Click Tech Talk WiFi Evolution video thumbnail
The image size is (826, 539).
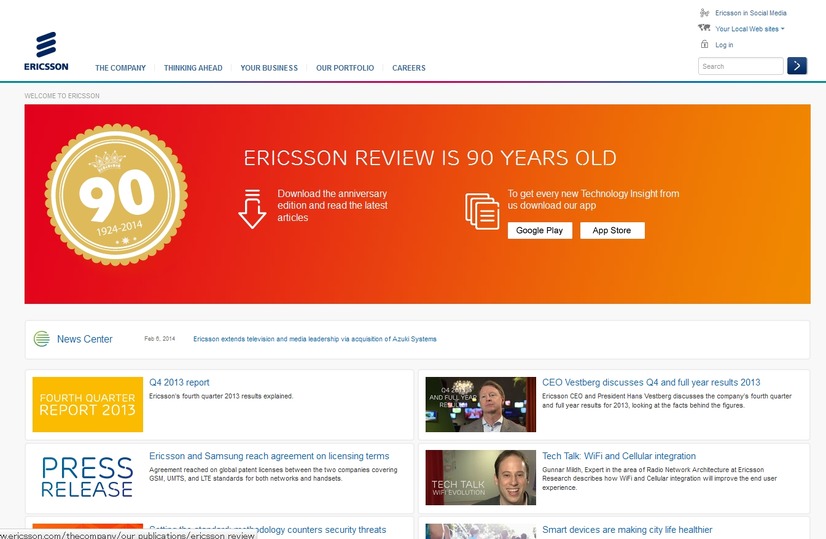[x=480, y=477]
